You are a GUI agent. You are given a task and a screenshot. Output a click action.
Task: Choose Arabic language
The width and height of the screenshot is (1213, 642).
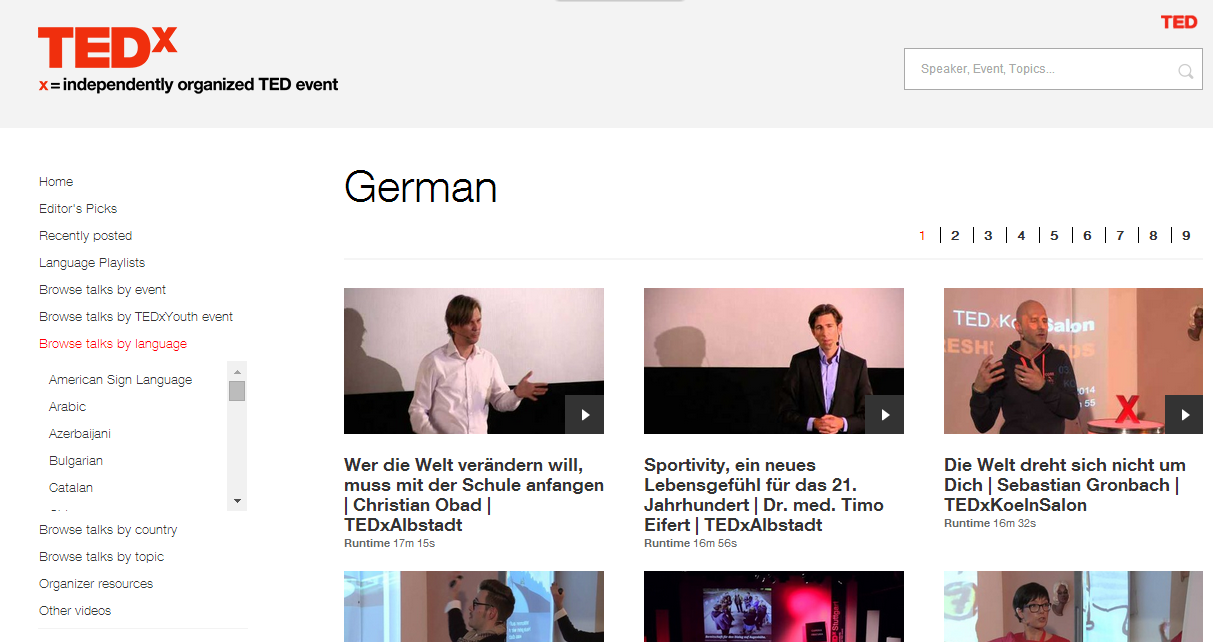tap(67, 407)
